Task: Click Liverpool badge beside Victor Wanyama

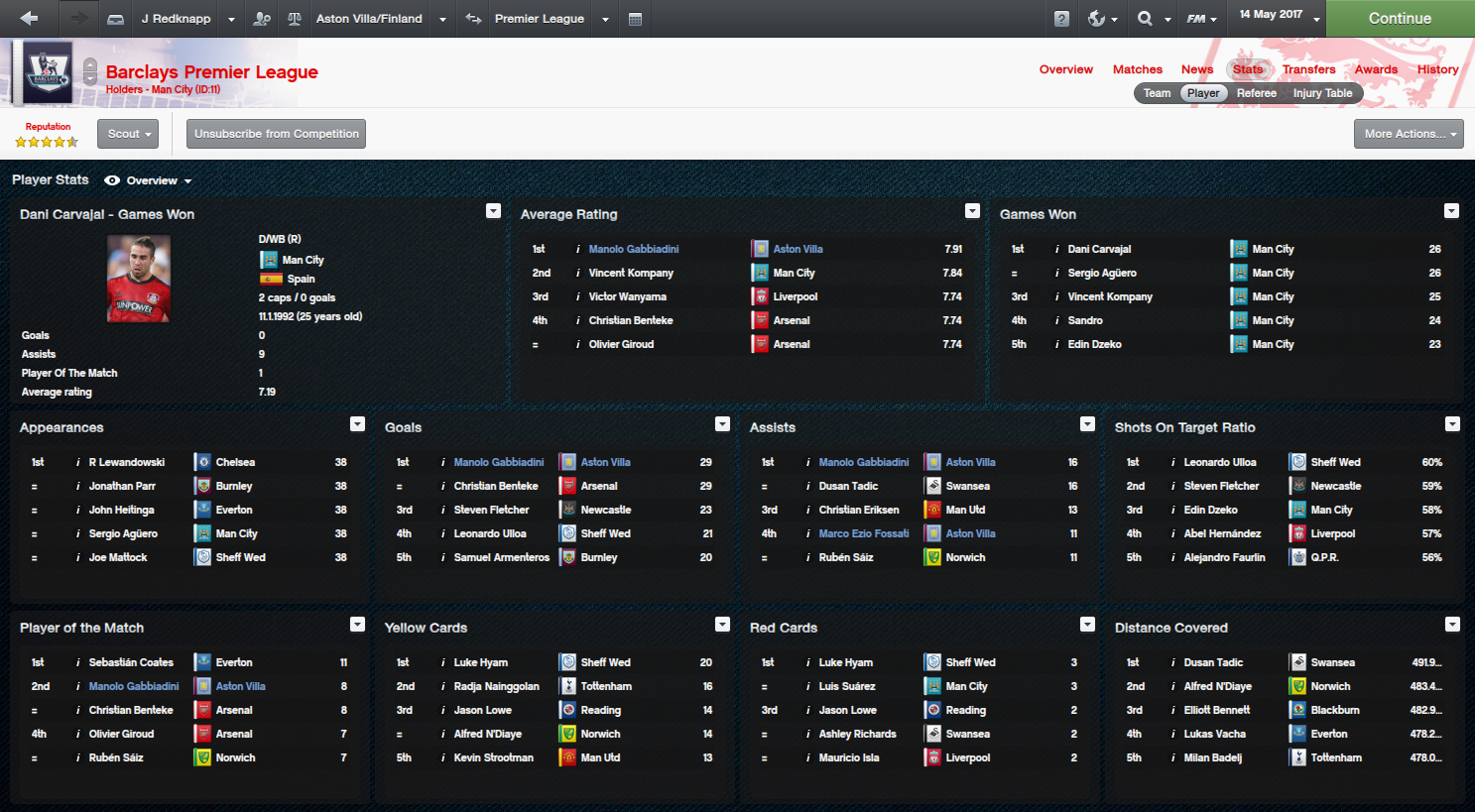Action: coord(760,296)
